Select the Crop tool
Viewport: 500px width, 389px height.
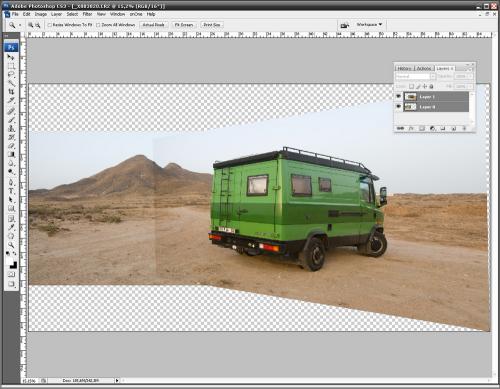pyautogui.click(x=11, y=92)
